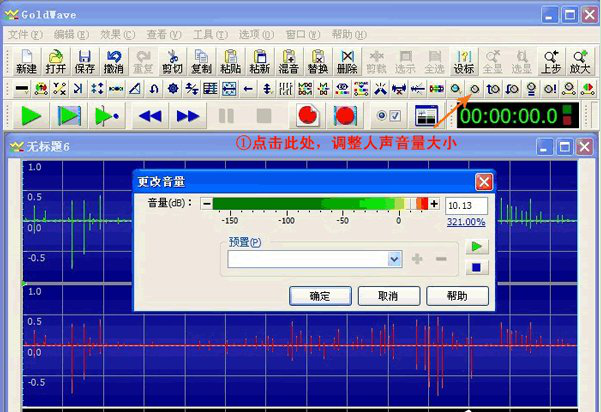Click the minus button on volume slider
Viewport: 601px width, 412px height.
tap(206, 204)
